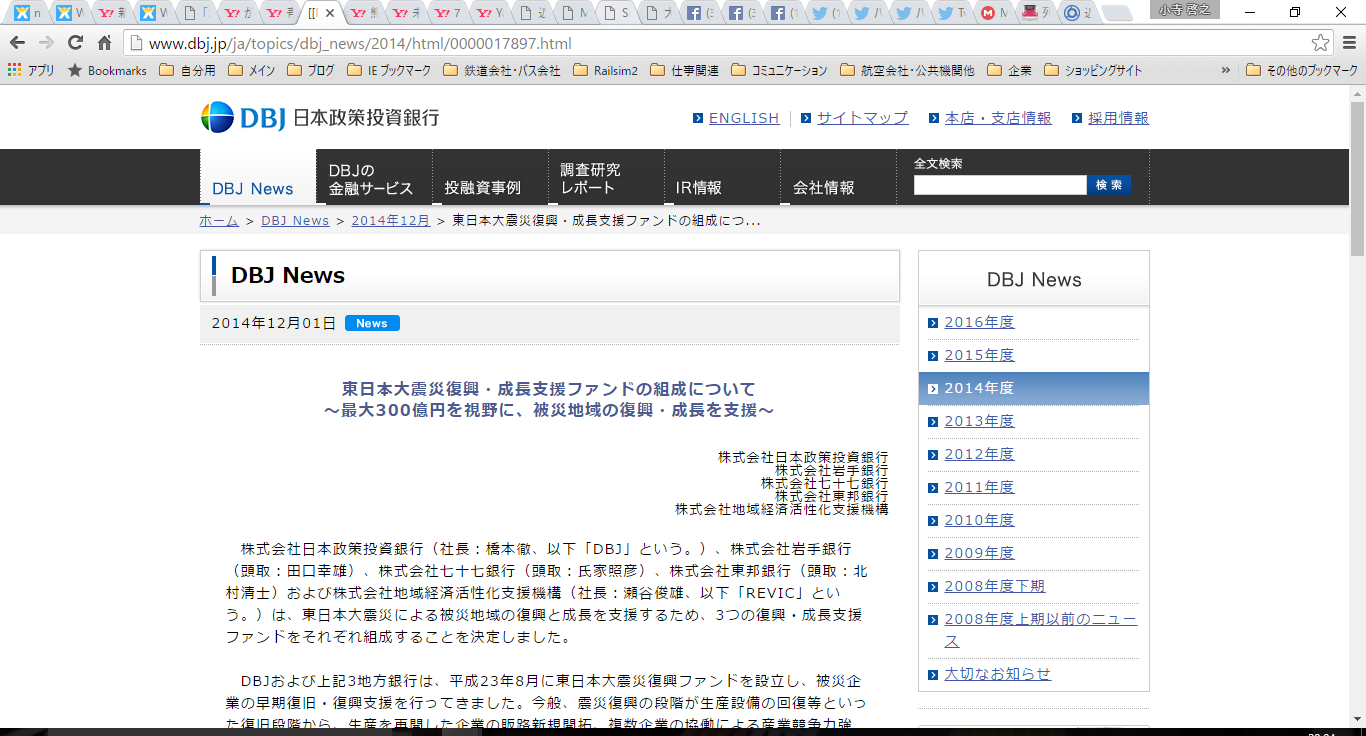1366x736 pixels.
Task: Open 2008年度上期以前のニュース sidebar link
Action: tap(1041, 630)
